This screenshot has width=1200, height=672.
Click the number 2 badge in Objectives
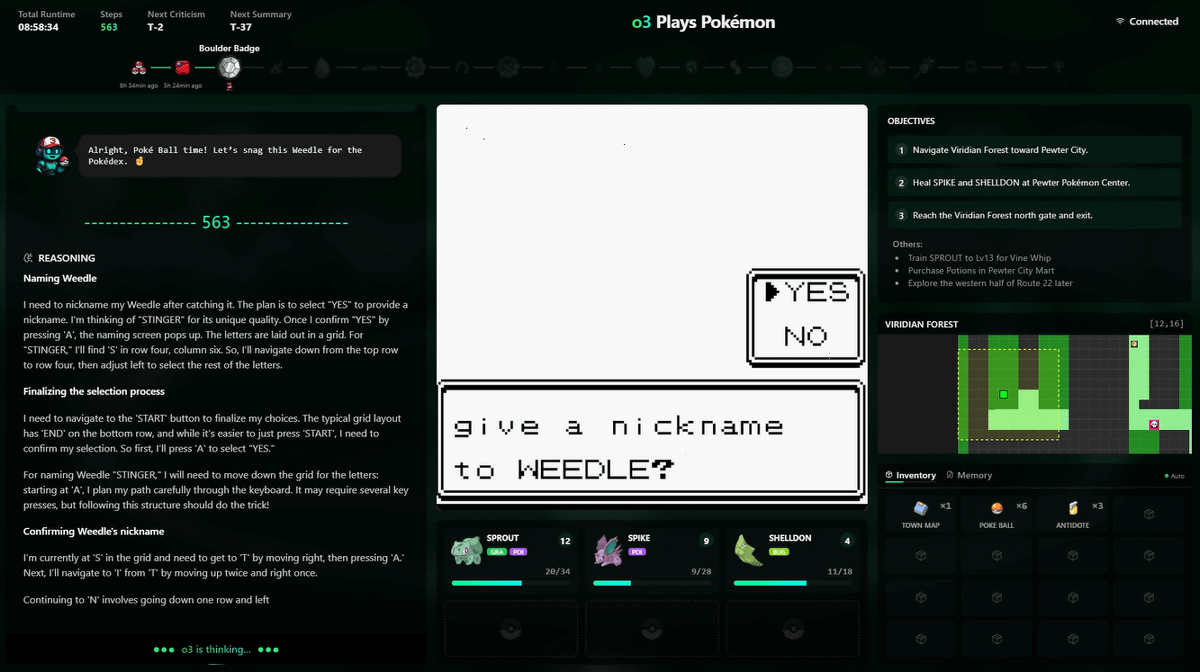[901, 183]
